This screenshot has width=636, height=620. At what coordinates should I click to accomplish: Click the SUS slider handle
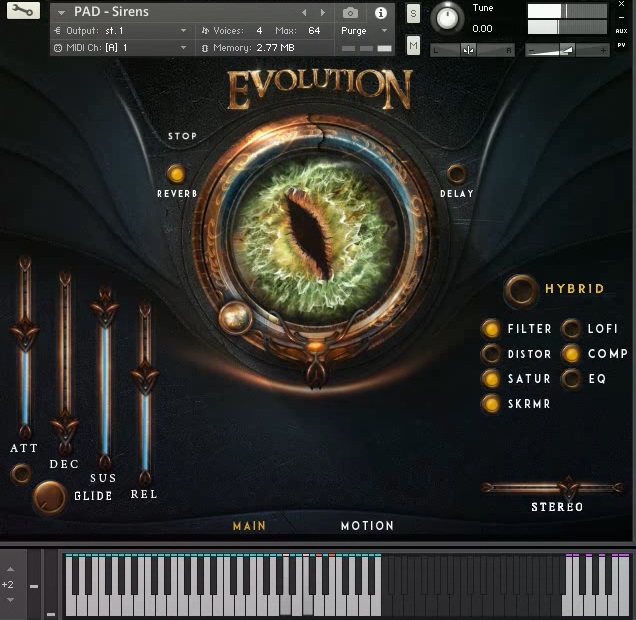[105, 310]
